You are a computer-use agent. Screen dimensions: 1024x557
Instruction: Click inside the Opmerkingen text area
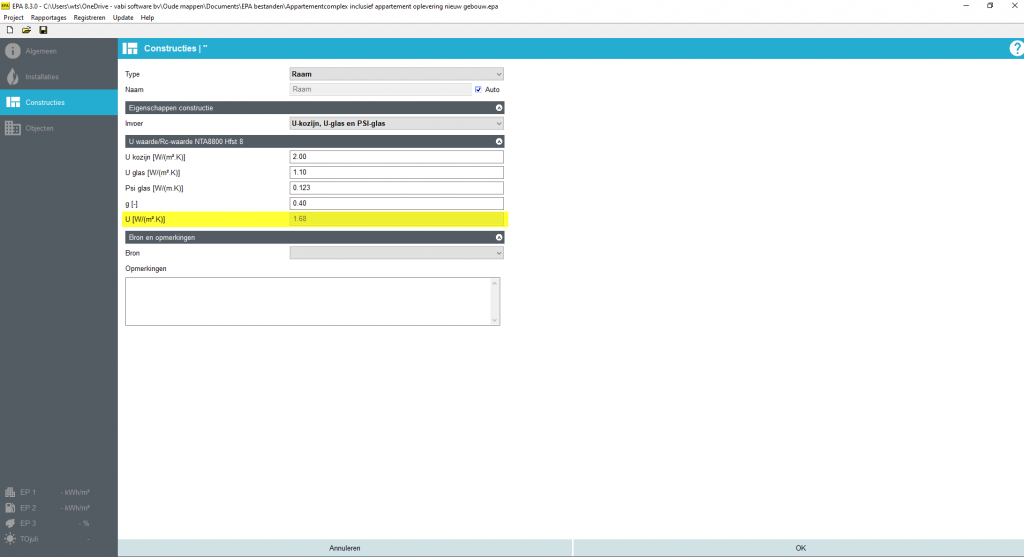[x=307, y=301]
